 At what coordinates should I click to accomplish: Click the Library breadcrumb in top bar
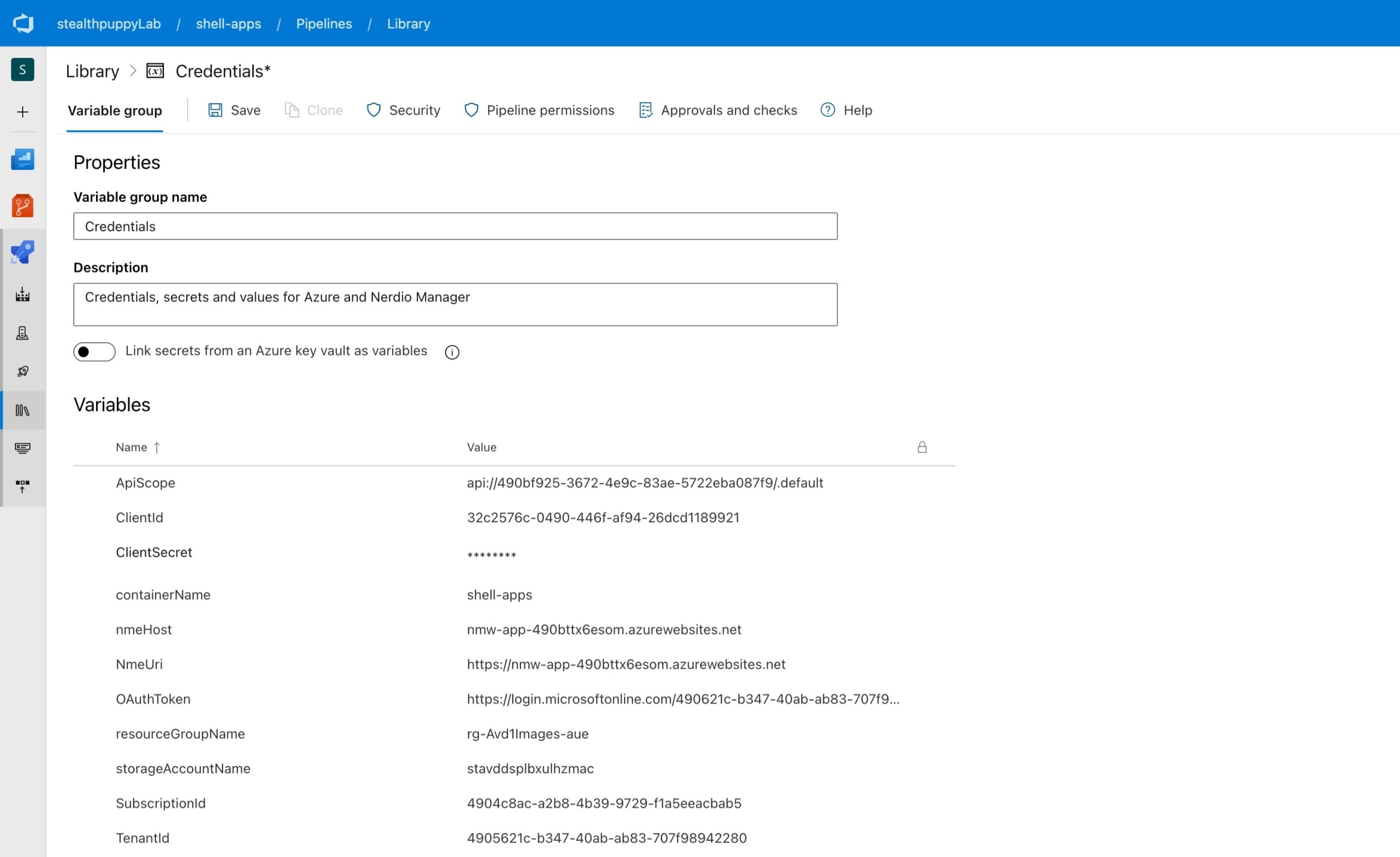[409, 23]
